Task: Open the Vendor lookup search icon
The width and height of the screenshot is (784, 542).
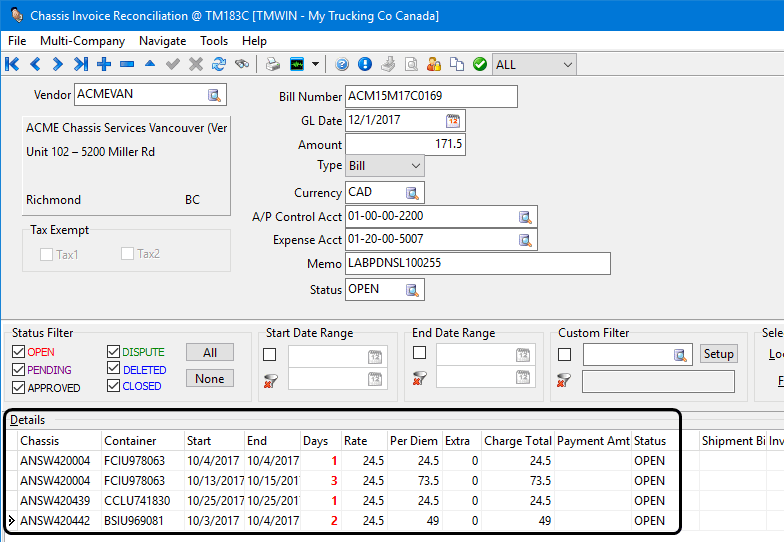Action: [x=214, y=95]
